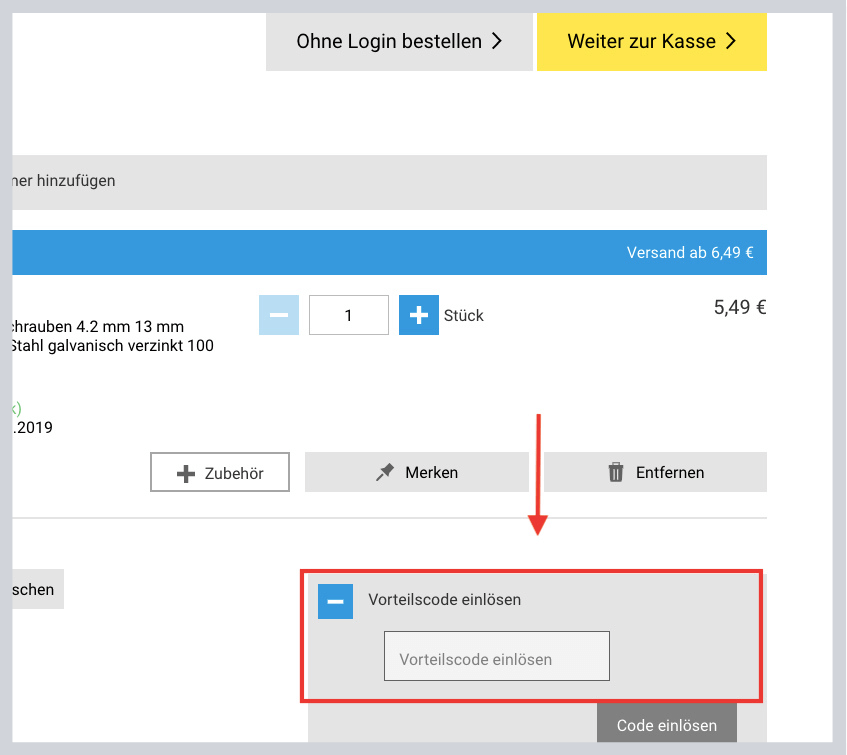Click the Vorteilscode einlösen heading label
Screen dimensions: 847x755
tap(445, 600)
